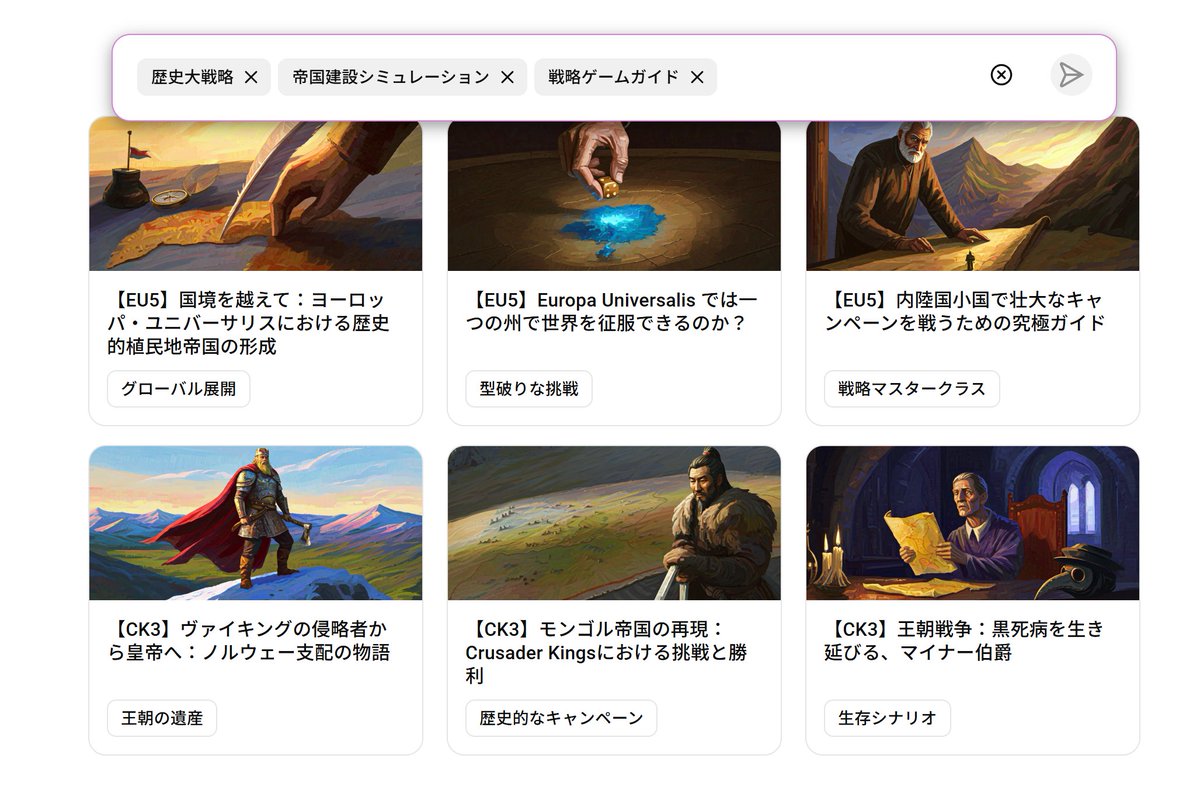Click the 歴史的なキャンペーン tag
Image resolution: width=1200 pixels, height=790 pixels.
click(561, 718)
